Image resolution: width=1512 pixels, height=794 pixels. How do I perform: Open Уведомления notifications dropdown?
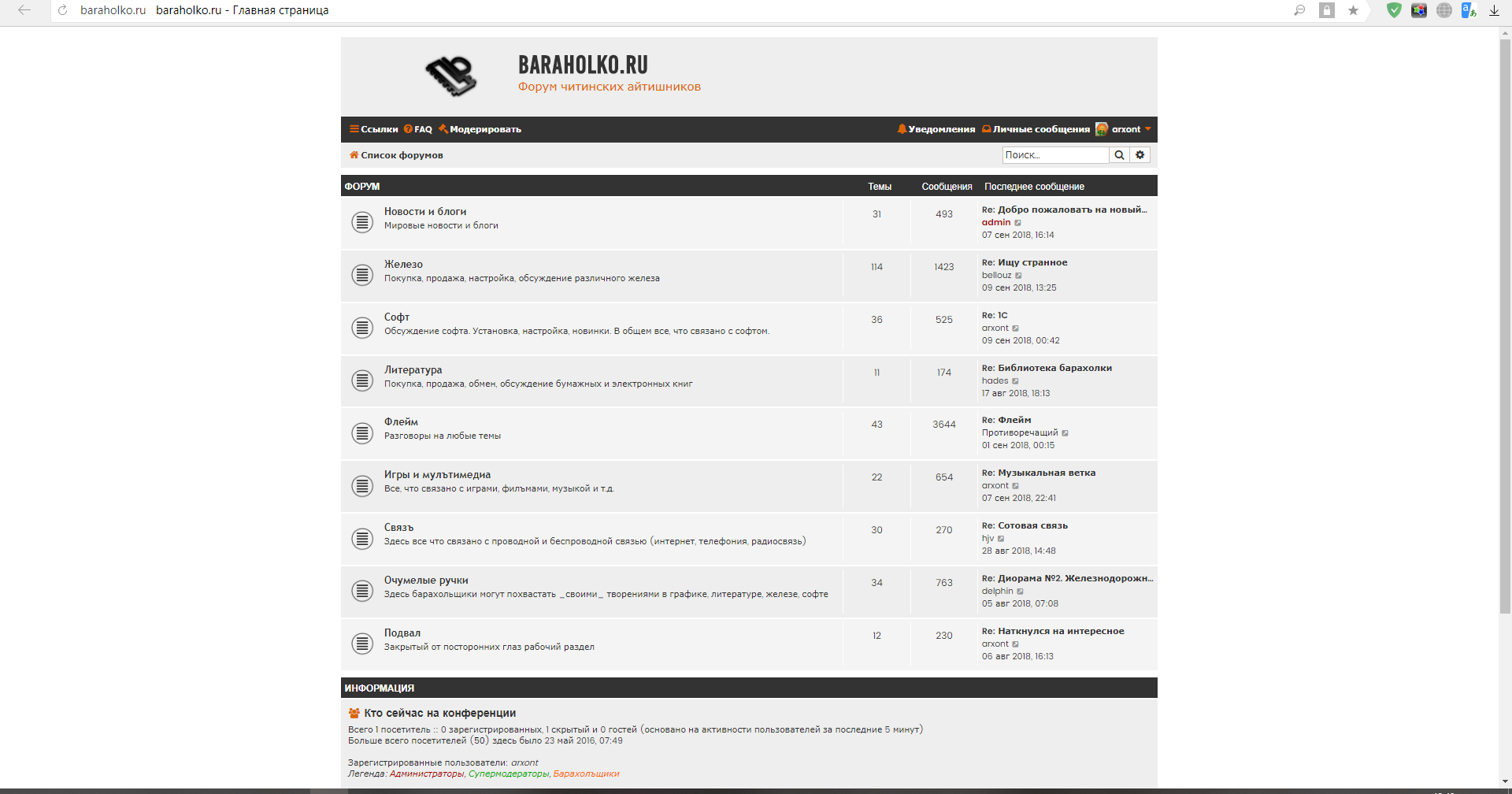[x=936, y=129]
